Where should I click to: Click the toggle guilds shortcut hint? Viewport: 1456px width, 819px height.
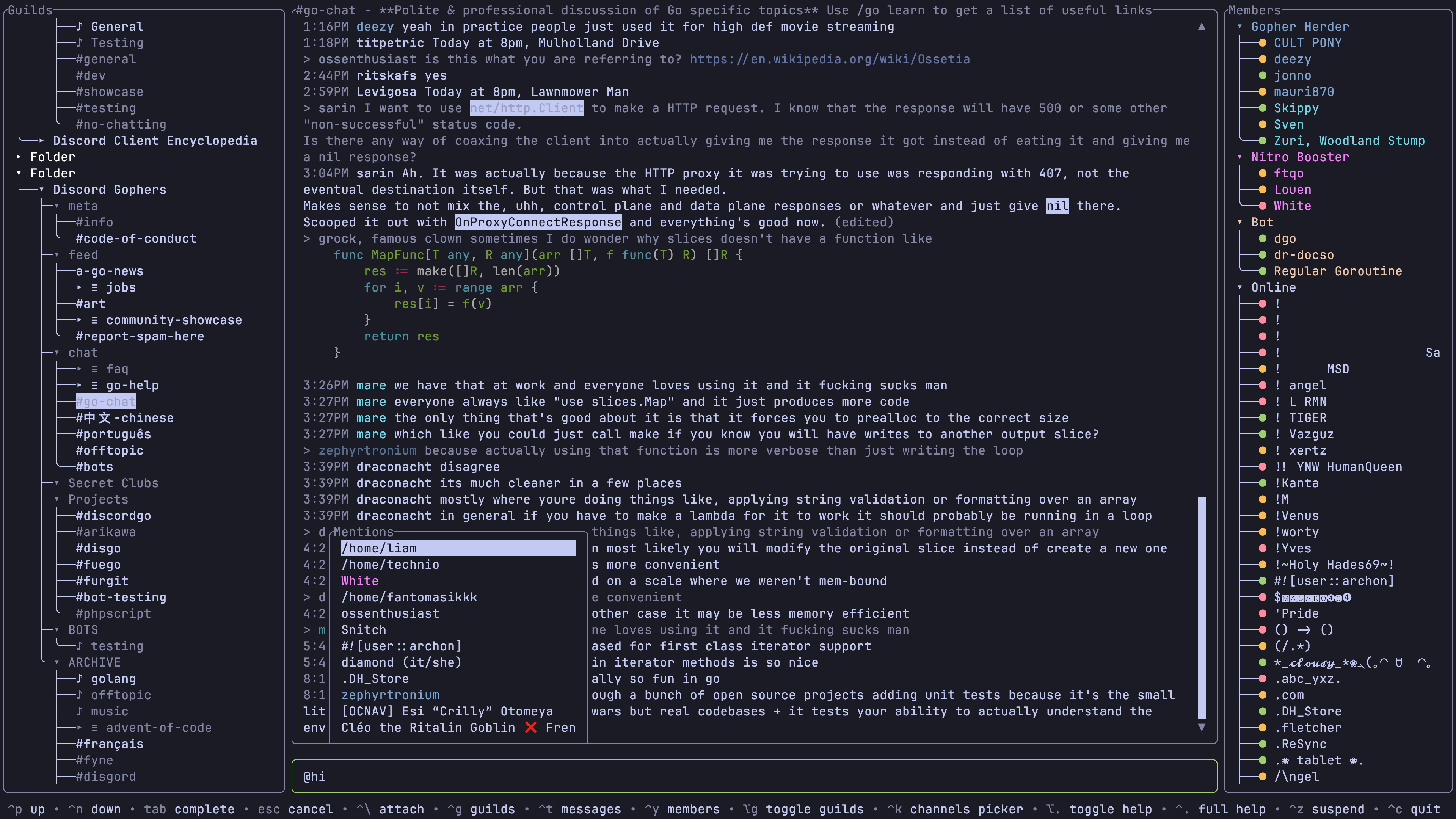click(x=803, y=810)
